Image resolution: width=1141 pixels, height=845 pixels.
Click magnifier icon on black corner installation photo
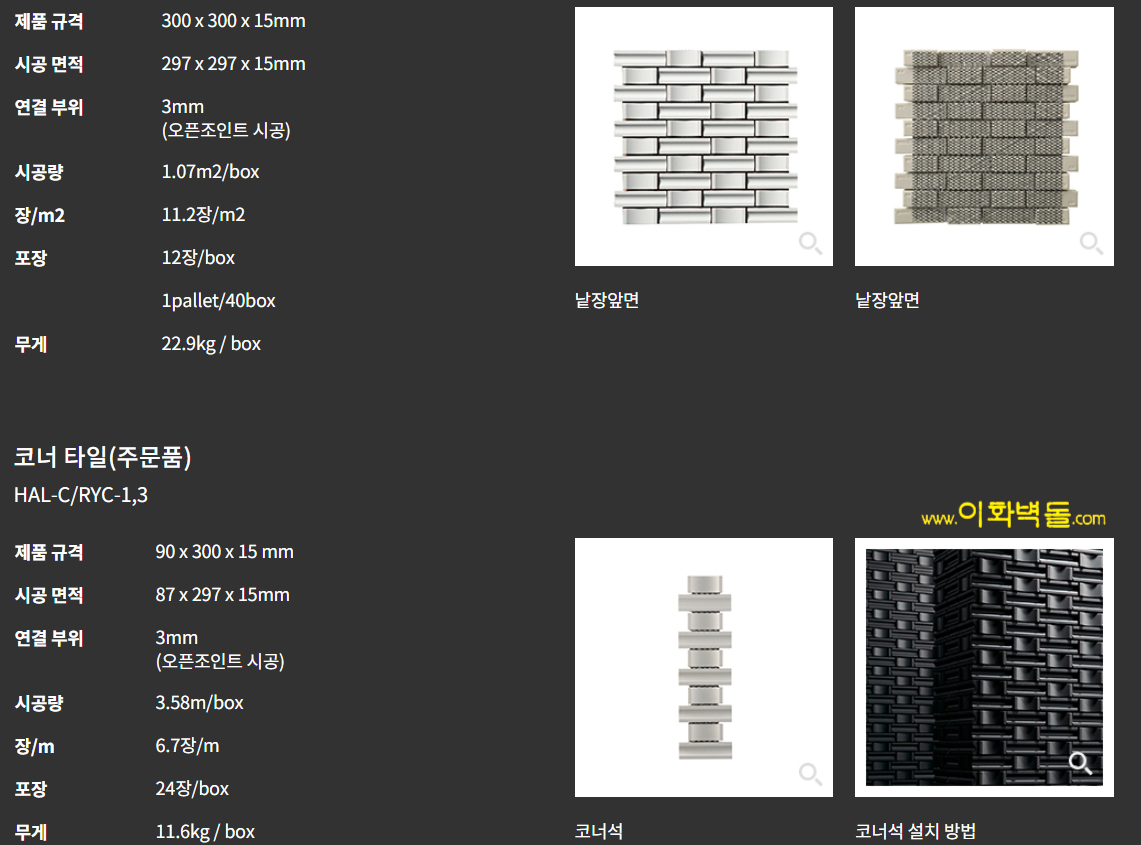coord(1080,764)
